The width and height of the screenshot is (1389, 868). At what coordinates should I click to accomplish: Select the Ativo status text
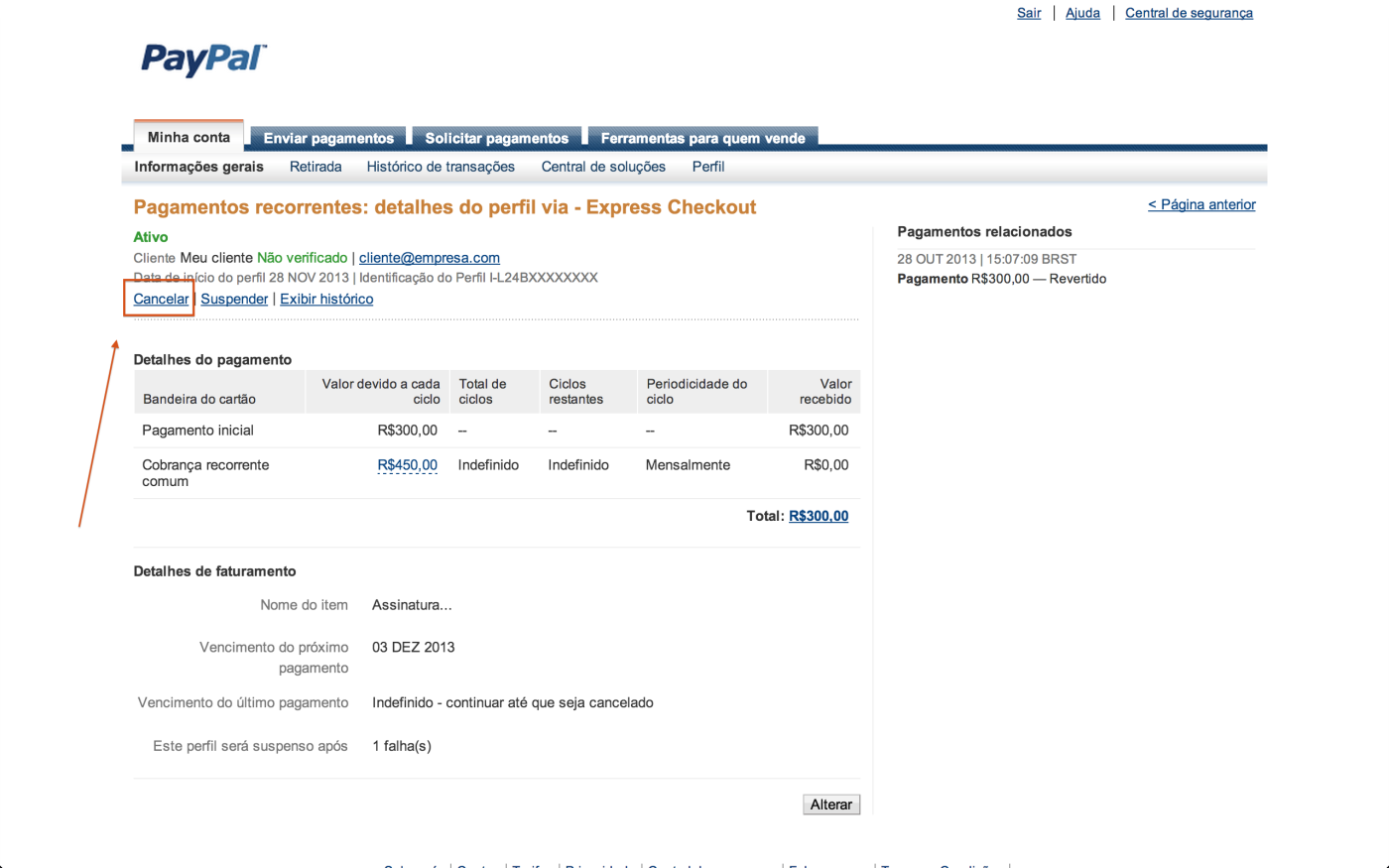click(x=151, y=237)
